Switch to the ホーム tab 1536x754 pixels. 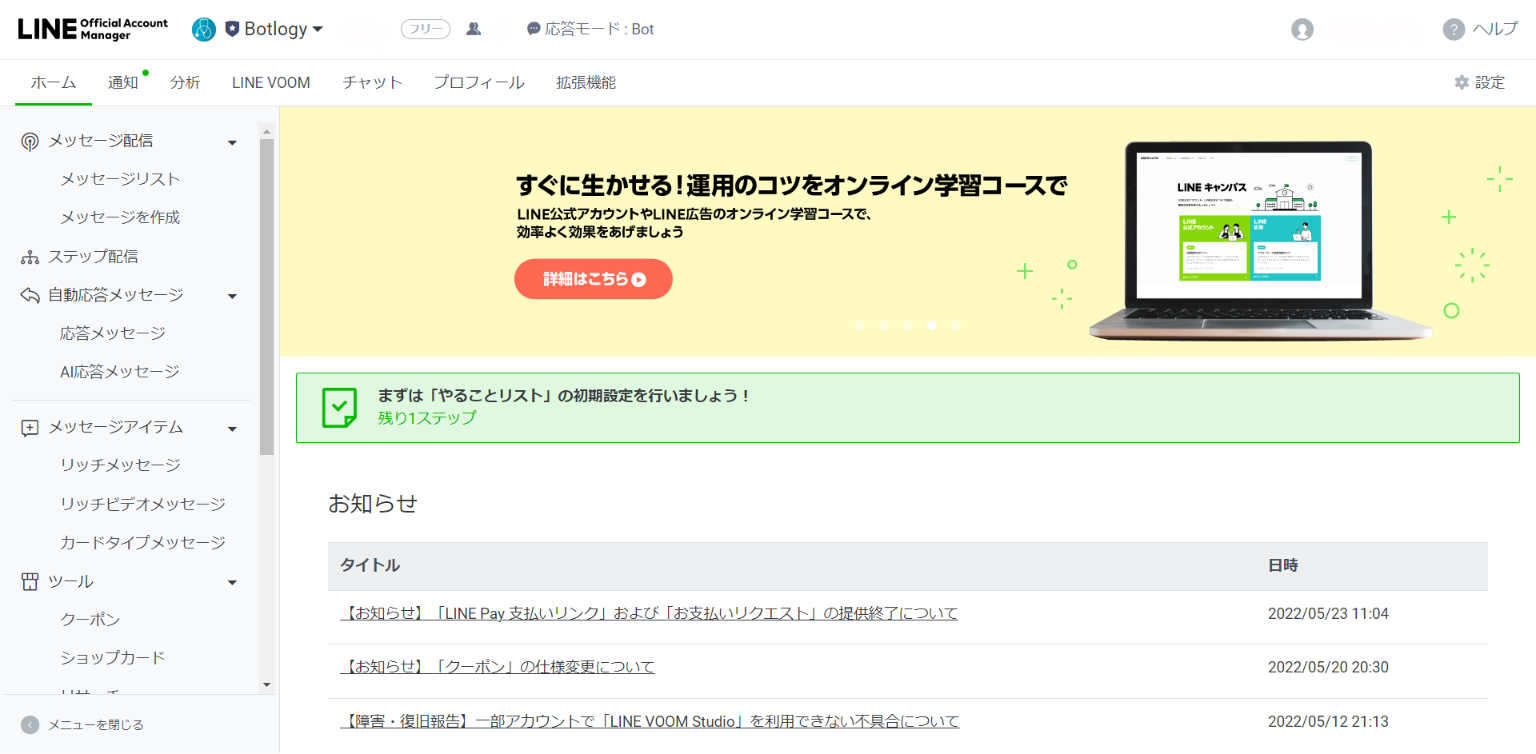pos(53,82)
